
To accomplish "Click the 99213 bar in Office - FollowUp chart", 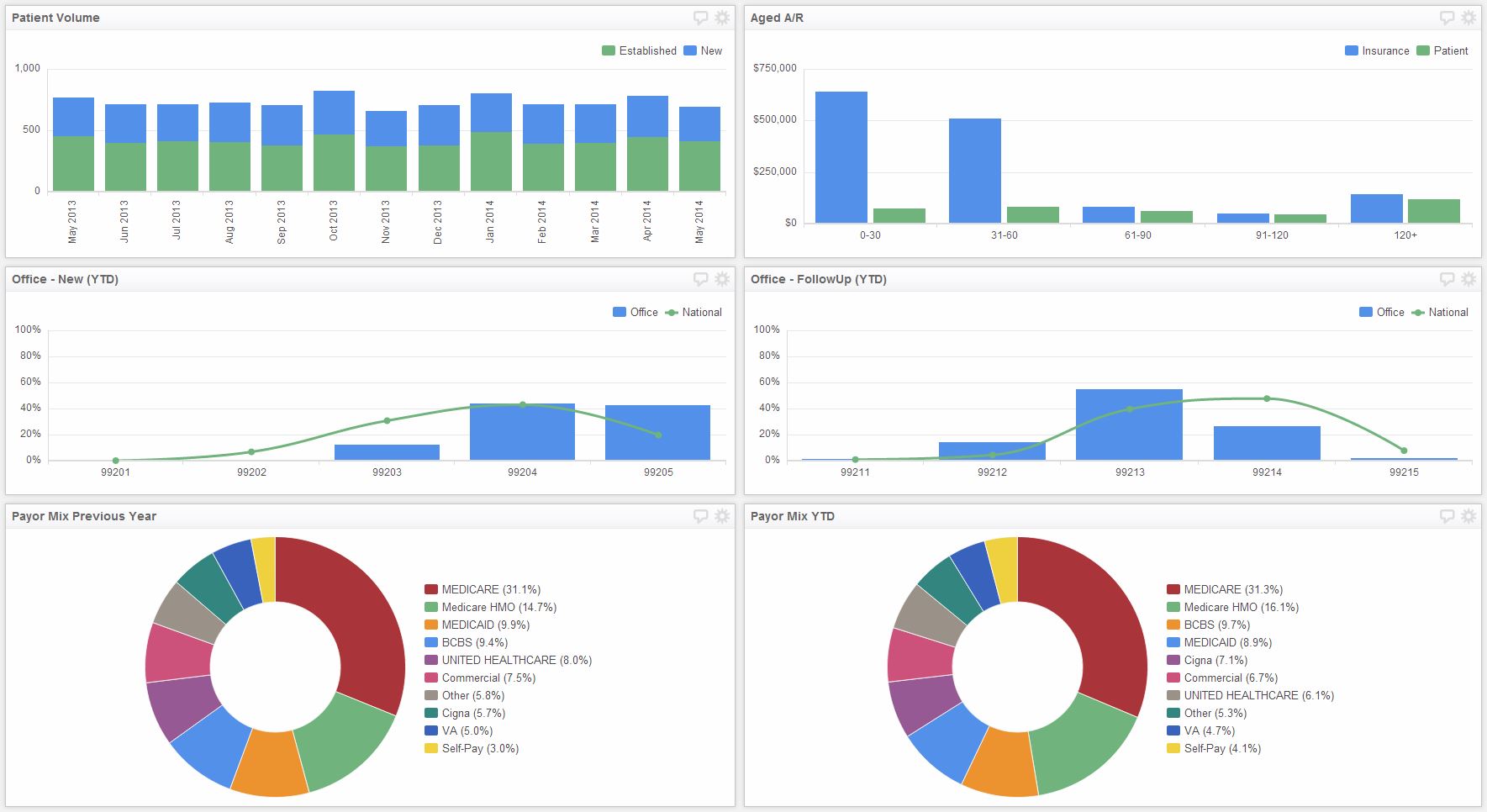I will [x=1129, y=424].
